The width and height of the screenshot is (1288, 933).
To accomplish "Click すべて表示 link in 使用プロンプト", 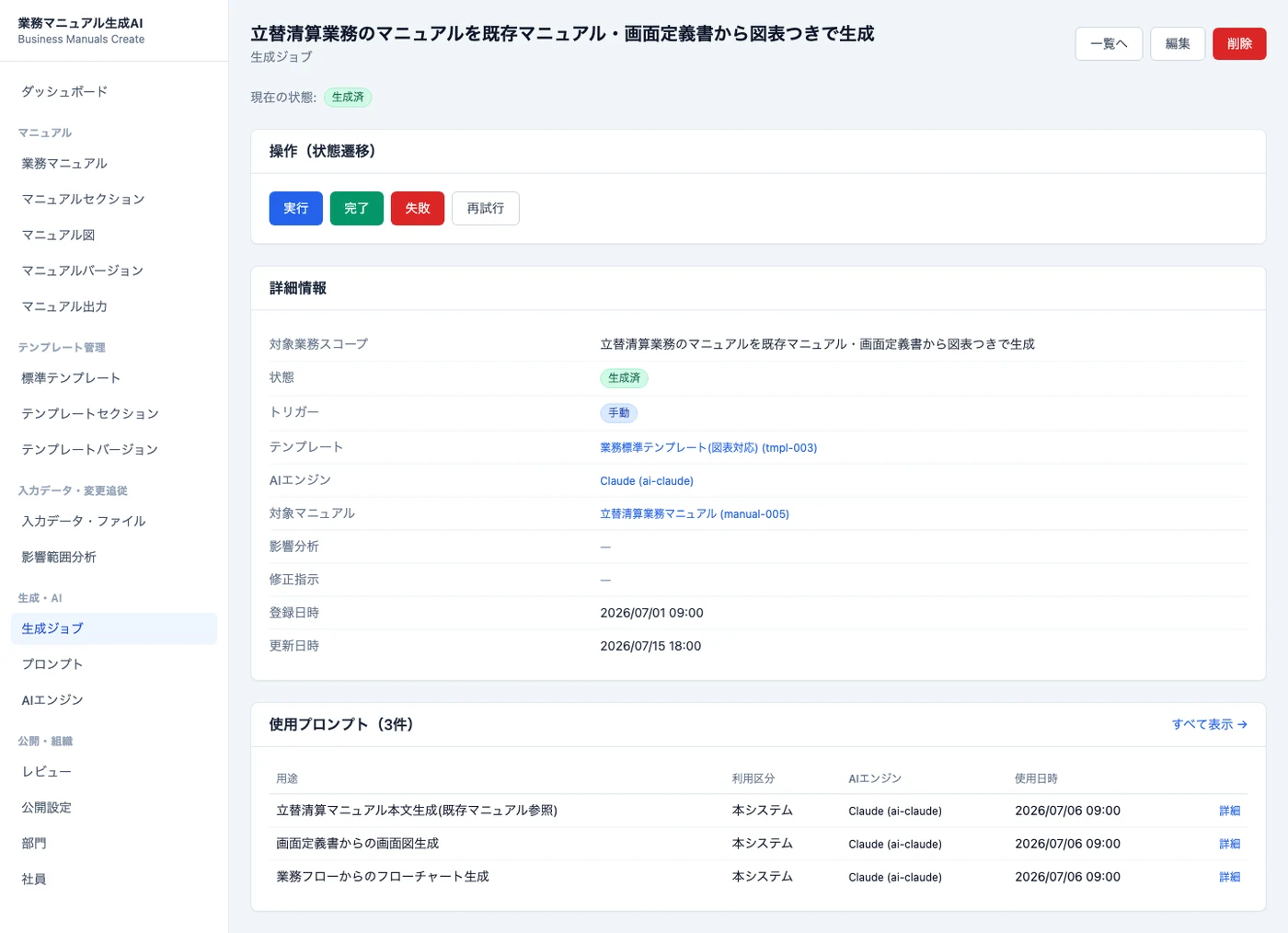I will (x=1210, y=725).
